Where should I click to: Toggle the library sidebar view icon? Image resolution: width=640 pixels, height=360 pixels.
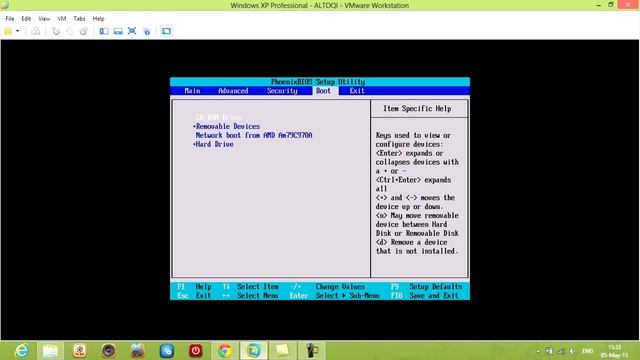(x=104, y=31)
